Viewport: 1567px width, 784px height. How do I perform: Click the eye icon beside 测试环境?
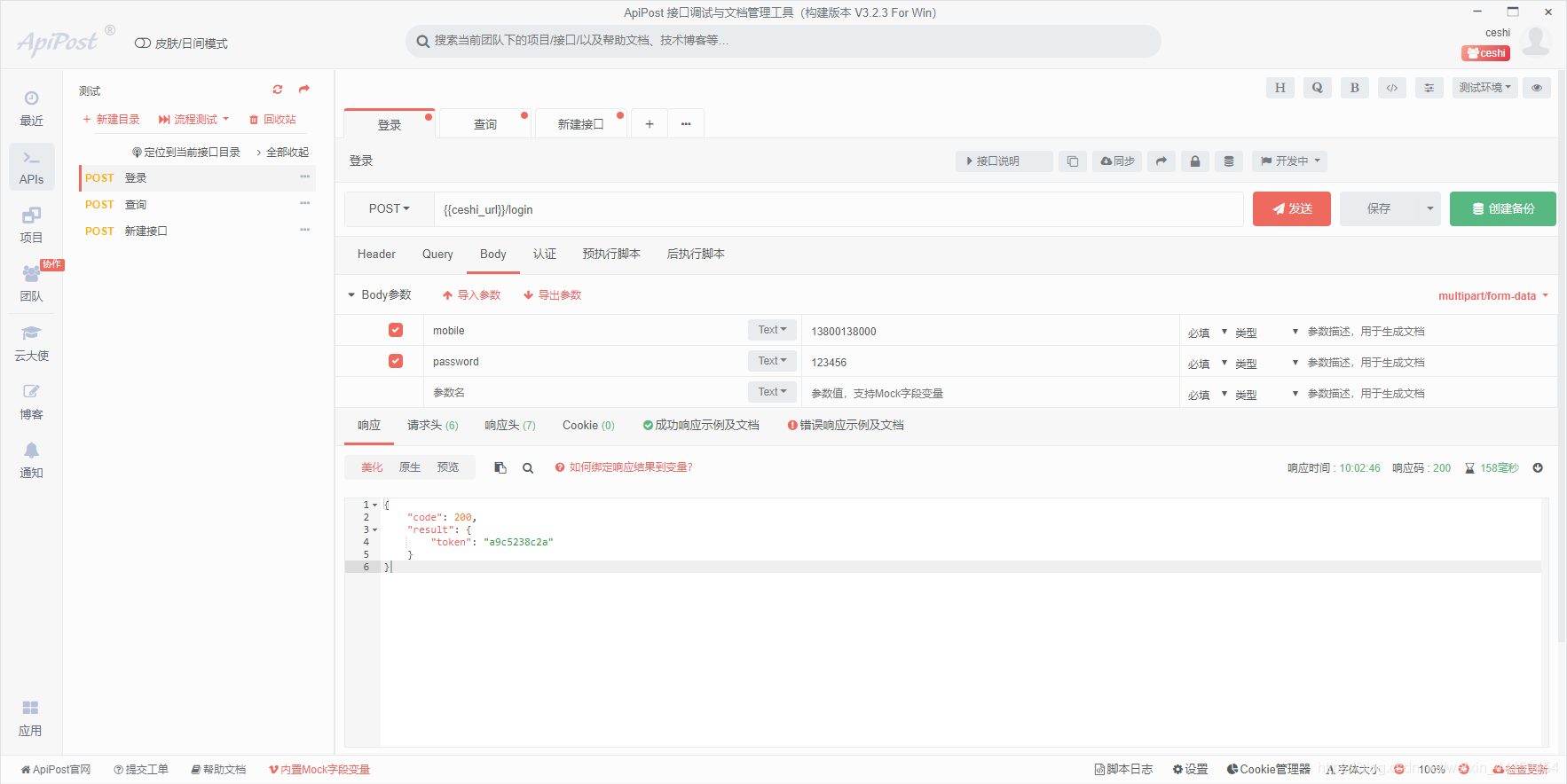tap(1537, 88)
